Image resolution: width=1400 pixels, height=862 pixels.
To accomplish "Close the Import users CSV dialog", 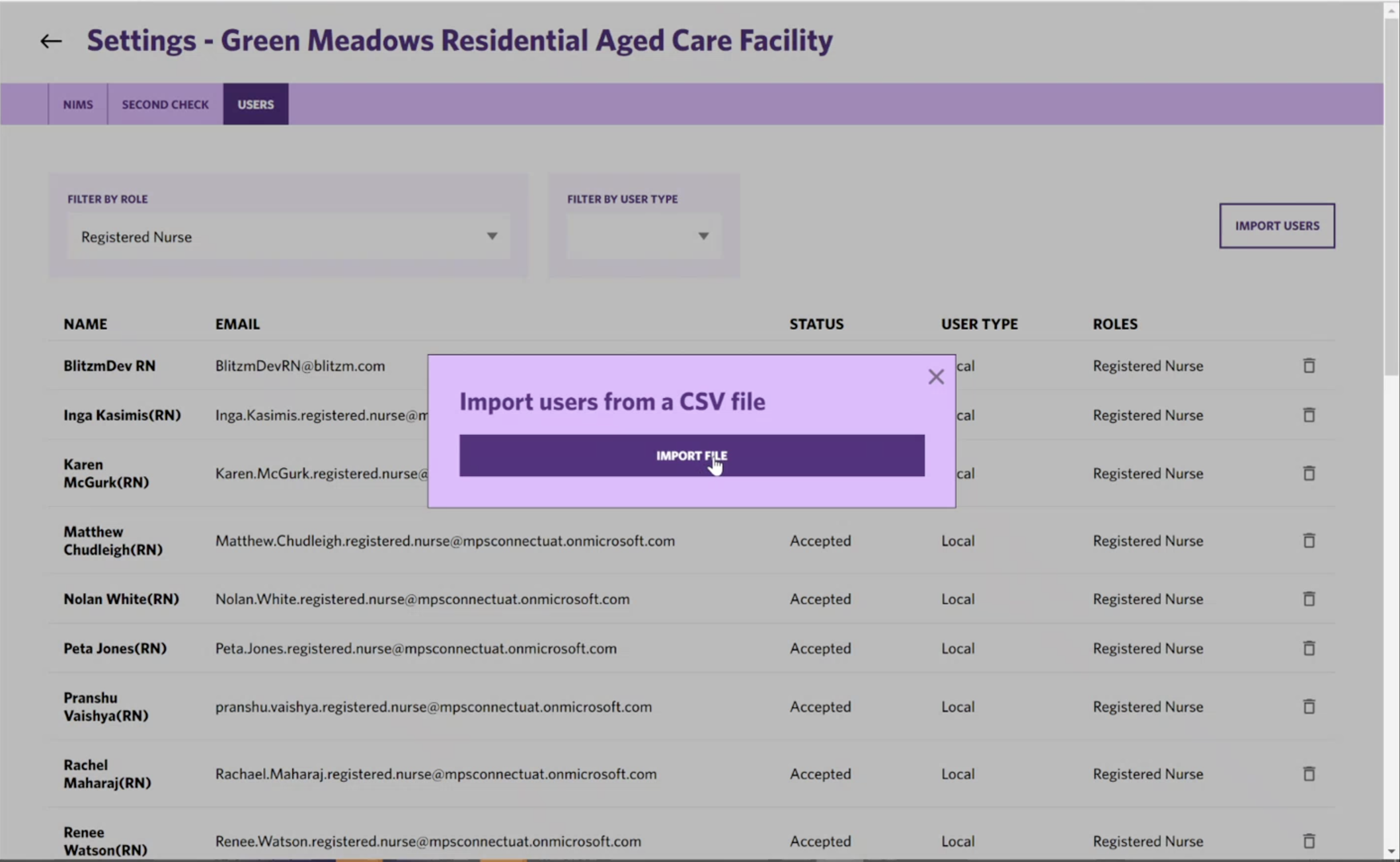I will point(935,377).
